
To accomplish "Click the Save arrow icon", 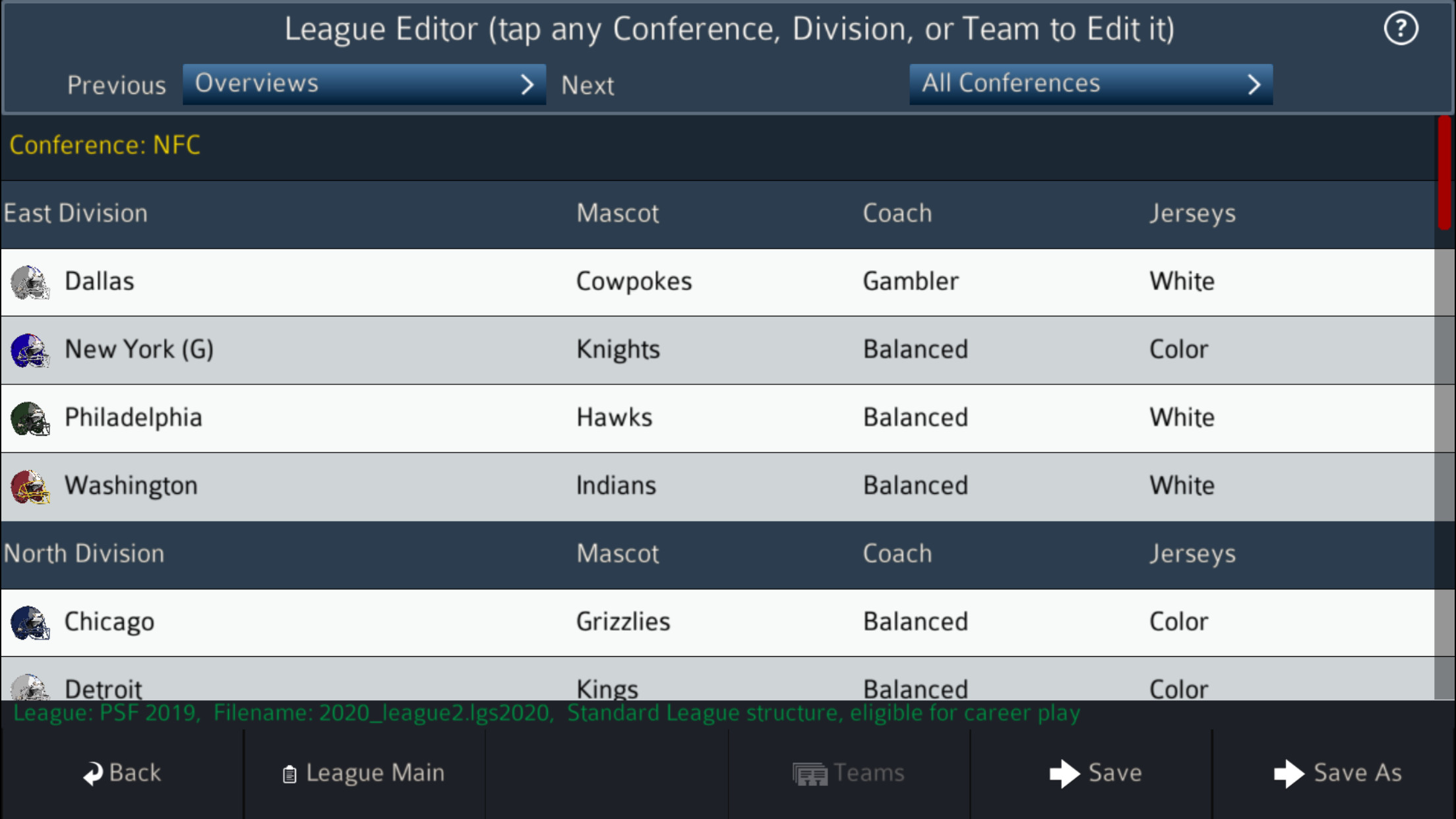I will tap(1065, 773).
